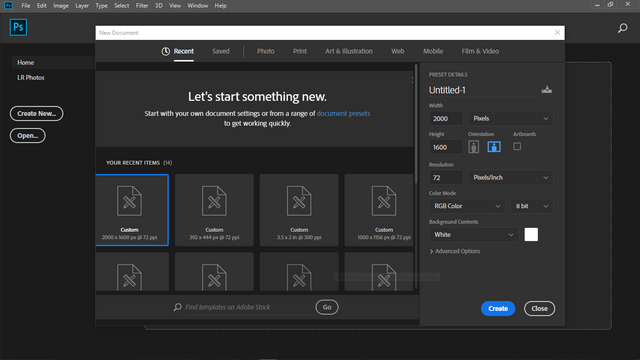
Task: Select the Recent tab
Action: click(183, 51)
